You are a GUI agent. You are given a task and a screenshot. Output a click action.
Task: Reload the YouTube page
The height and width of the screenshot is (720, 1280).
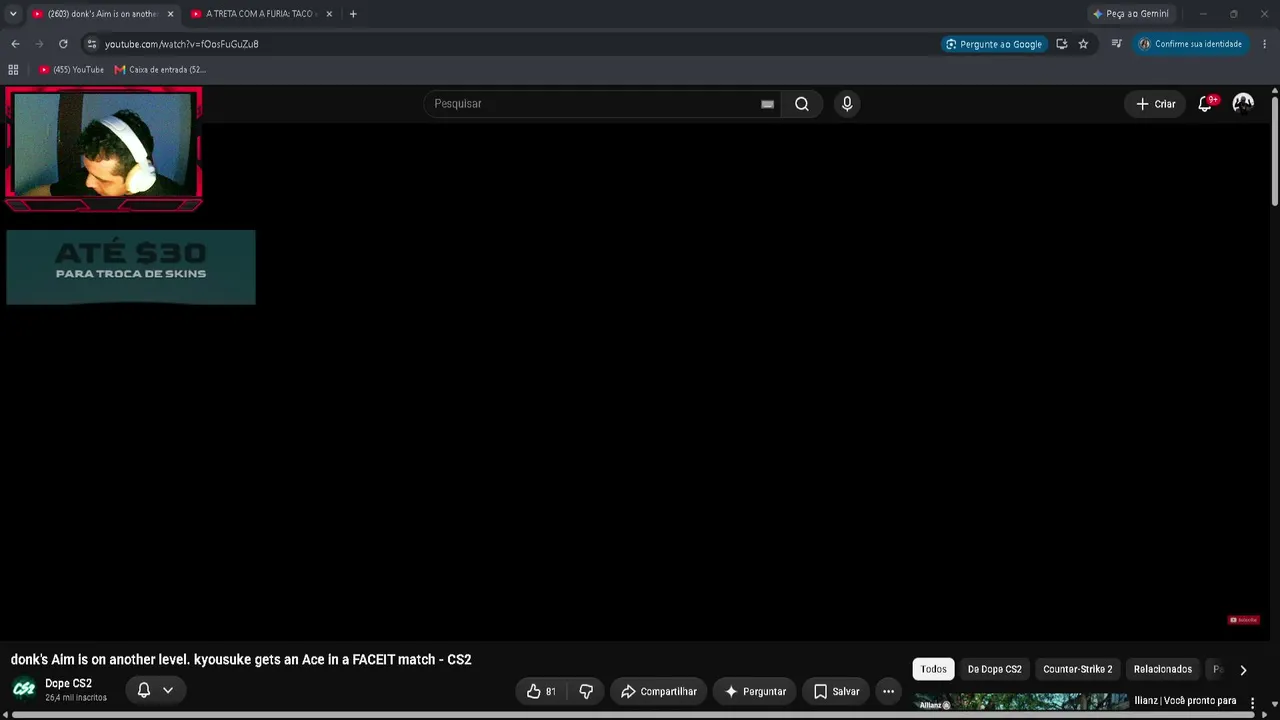click(63, 44)
